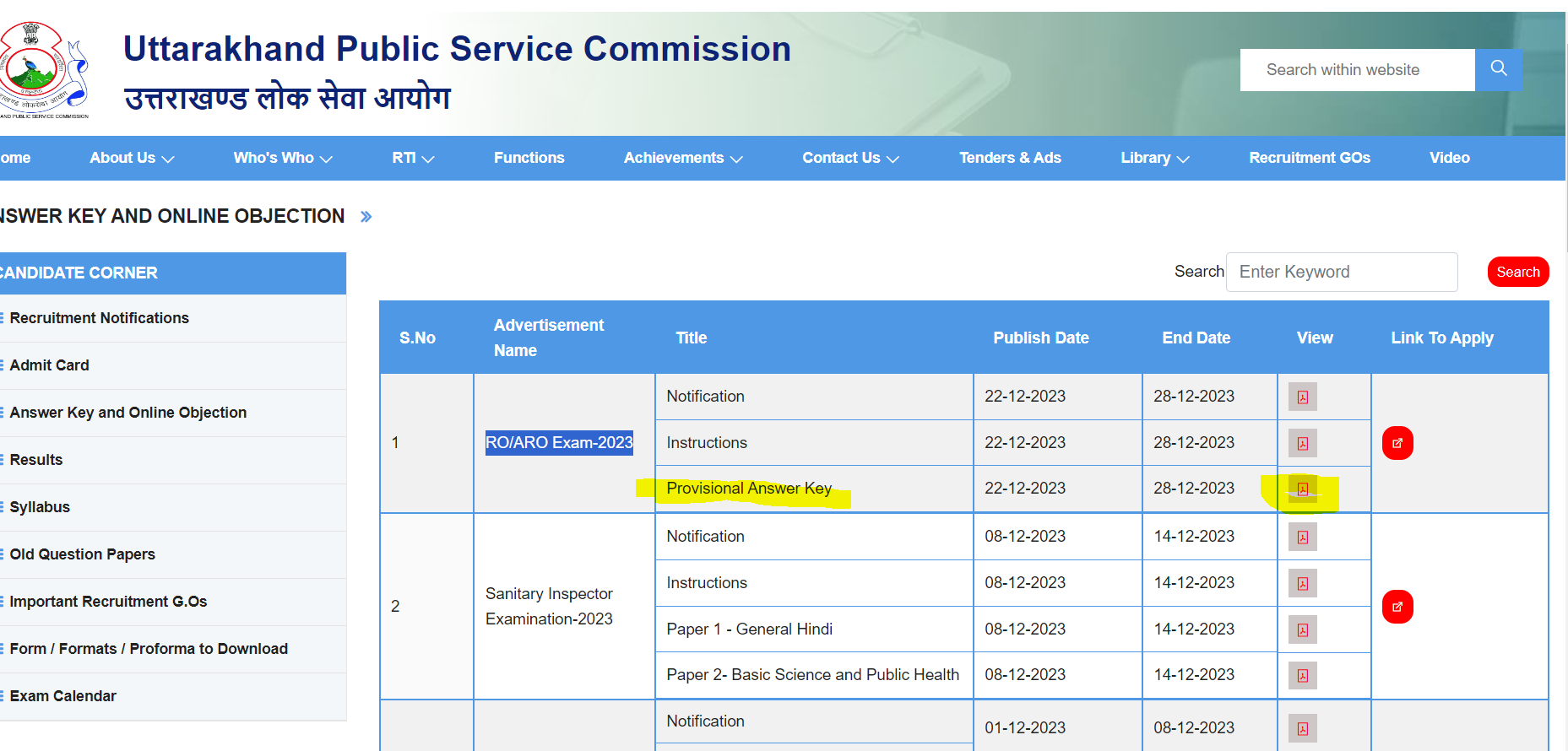Open the Video menu item
Screen dimensions: 1568x751
click(x=1449, y=158)
